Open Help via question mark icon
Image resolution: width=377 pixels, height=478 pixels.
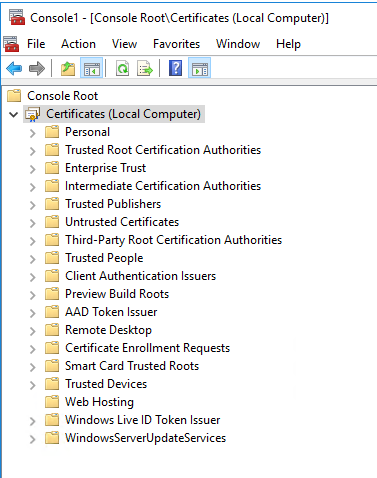point(175,69)
